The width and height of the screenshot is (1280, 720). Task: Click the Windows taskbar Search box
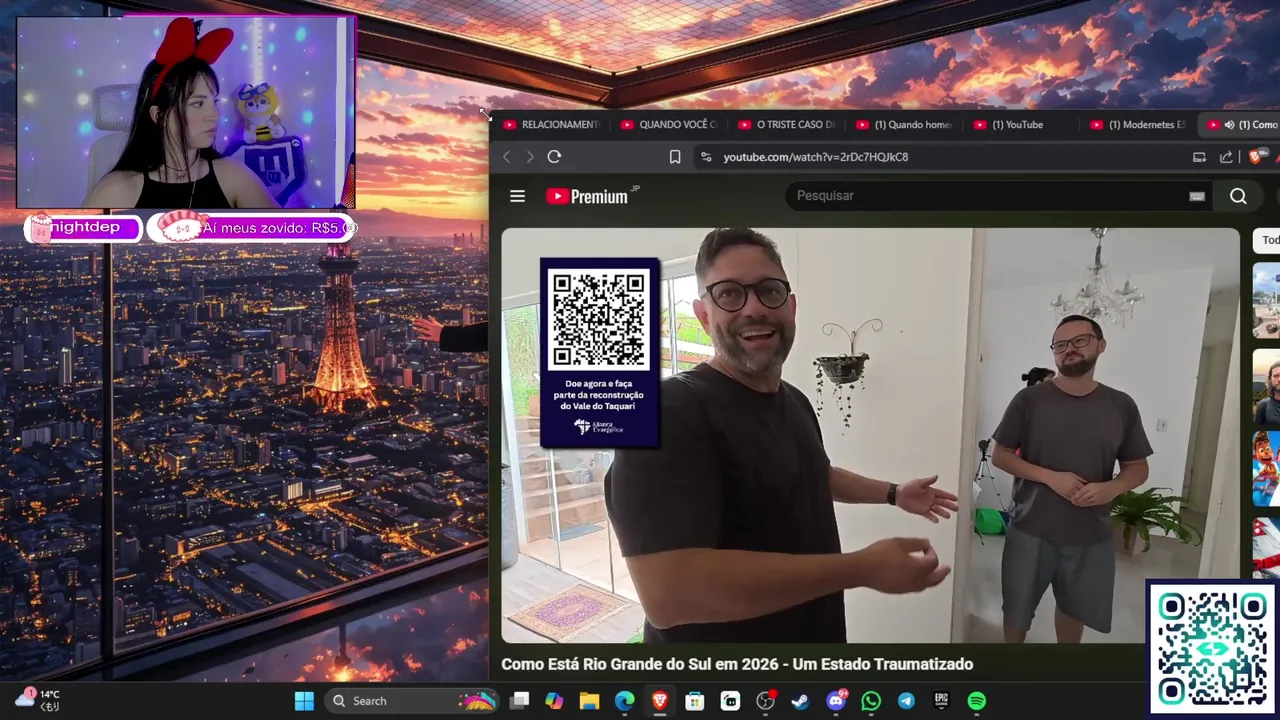pos(413,701)
